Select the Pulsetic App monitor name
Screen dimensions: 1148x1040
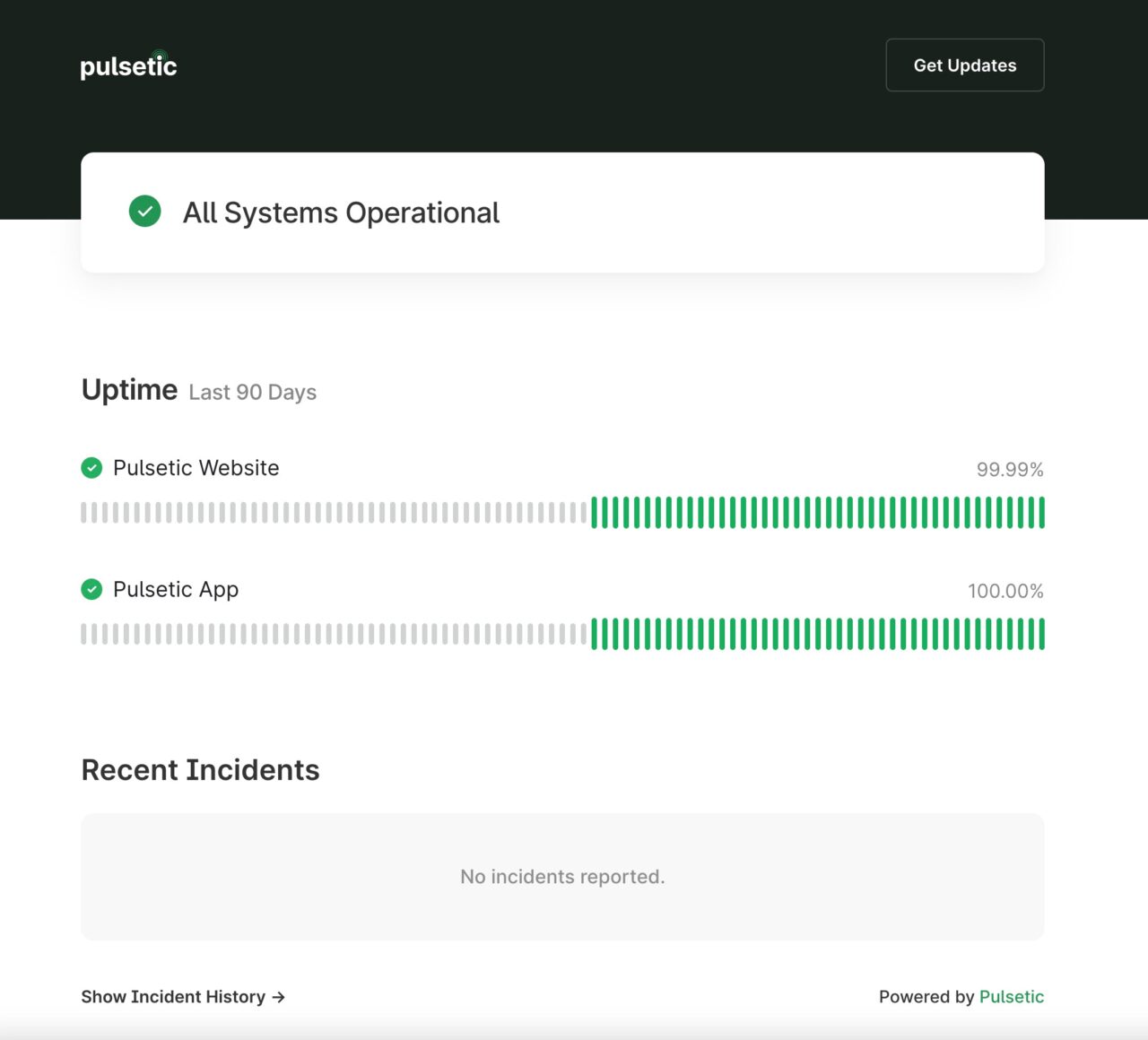pos(176,589)
